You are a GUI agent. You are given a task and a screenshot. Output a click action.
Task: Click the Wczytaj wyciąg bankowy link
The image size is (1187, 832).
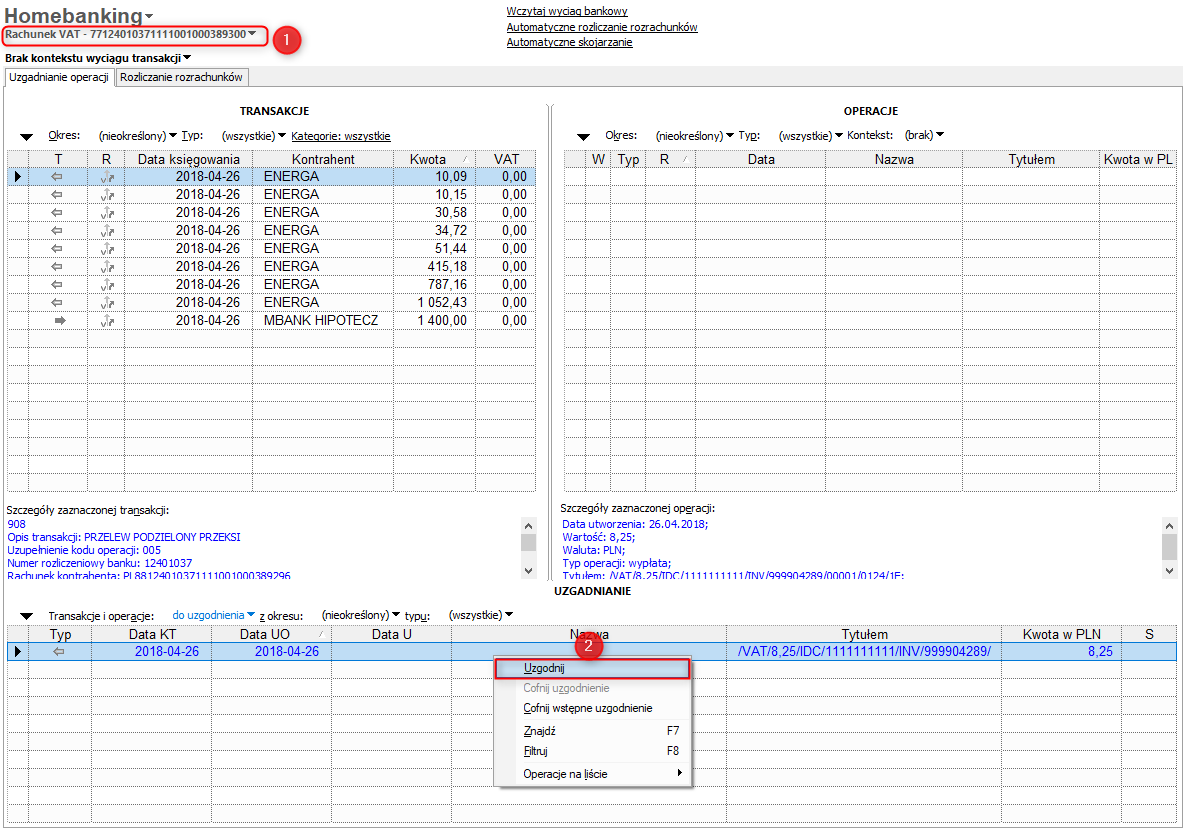click(567, 11)
